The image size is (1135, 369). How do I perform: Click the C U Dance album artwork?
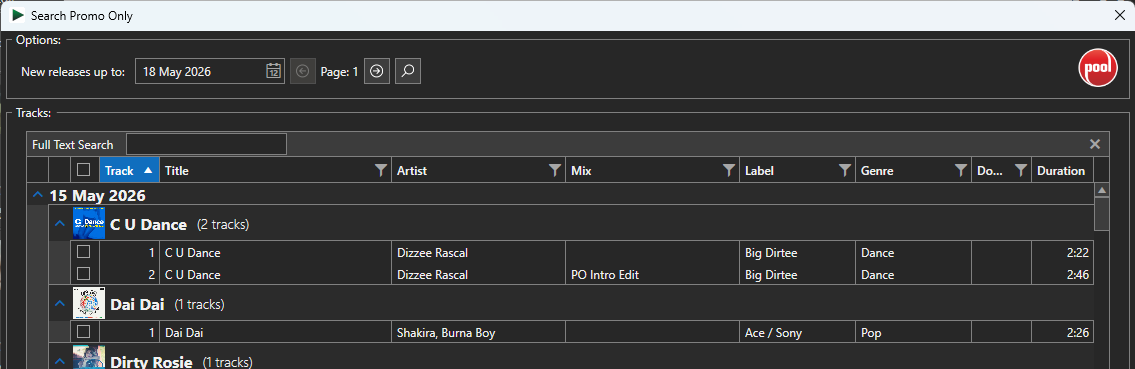click(89, 224)
